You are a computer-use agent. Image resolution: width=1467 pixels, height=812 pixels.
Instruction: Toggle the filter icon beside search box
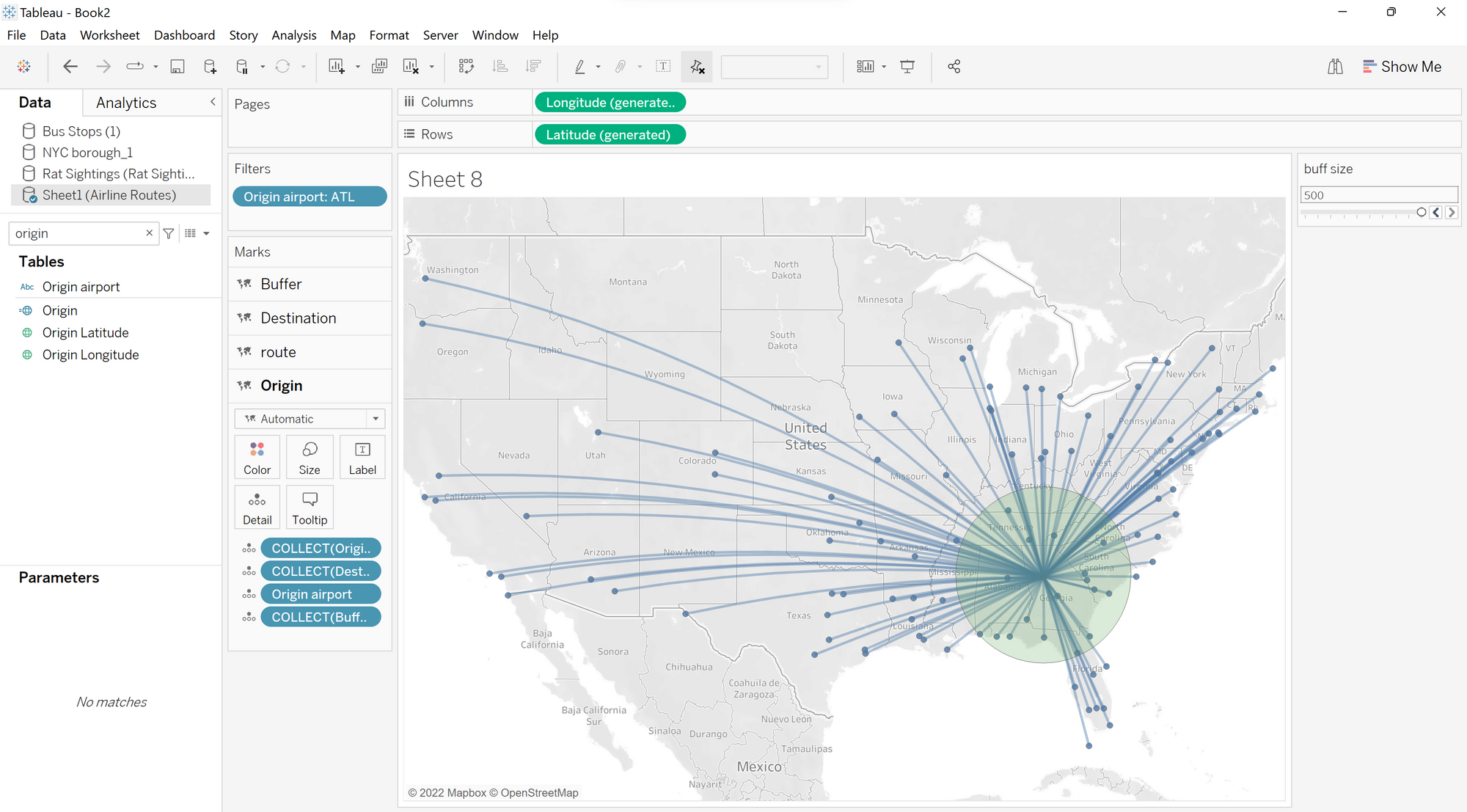point(169,233)
